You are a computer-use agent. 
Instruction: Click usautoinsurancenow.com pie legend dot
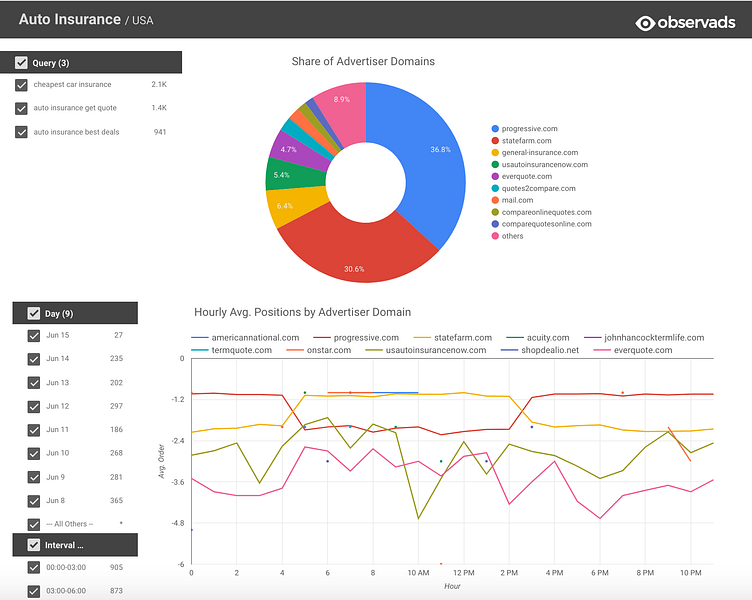point(495,165)
